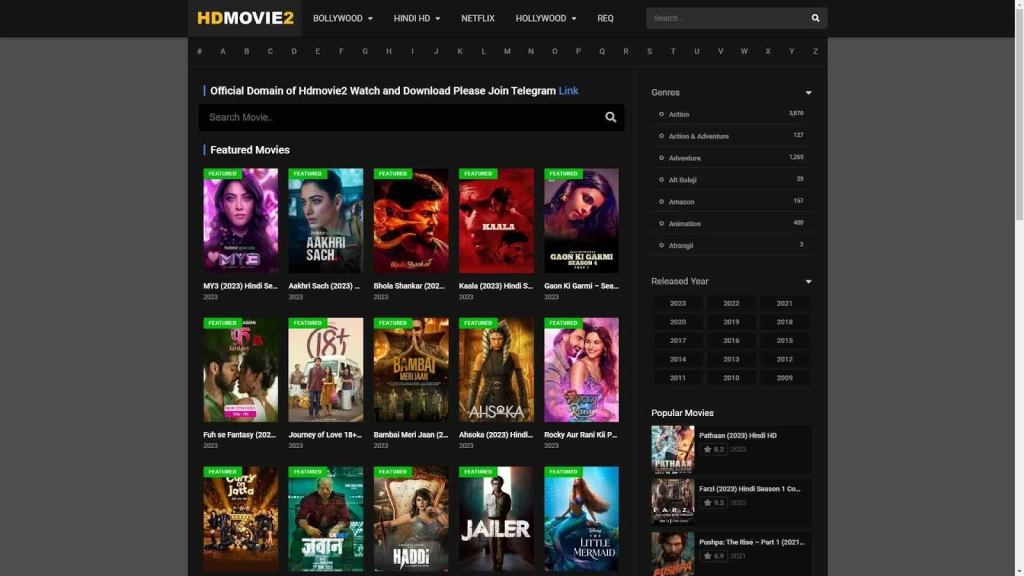Select the REQ menu item
Viewport: 1024px width, 576px height.
click(605, 18)
